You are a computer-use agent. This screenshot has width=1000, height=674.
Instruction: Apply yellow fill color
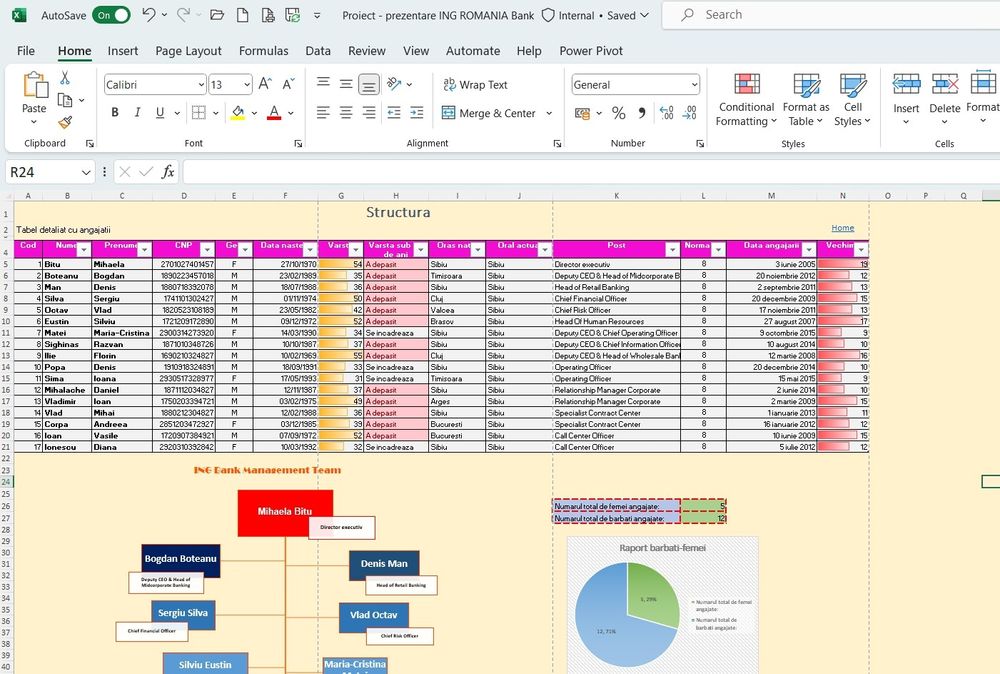[x=238, y=113]
